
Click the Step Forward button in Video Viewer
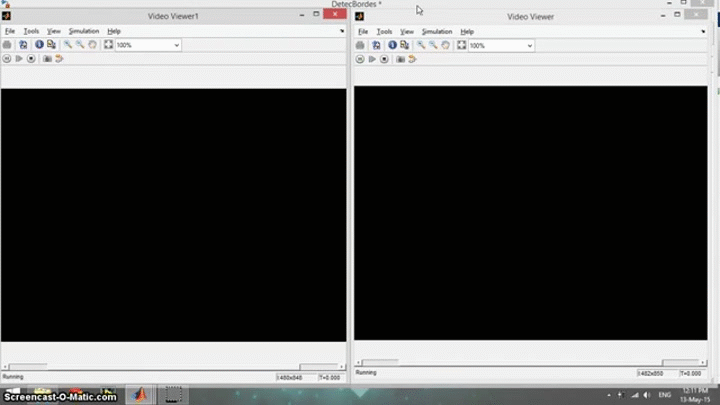pos(372,59)
